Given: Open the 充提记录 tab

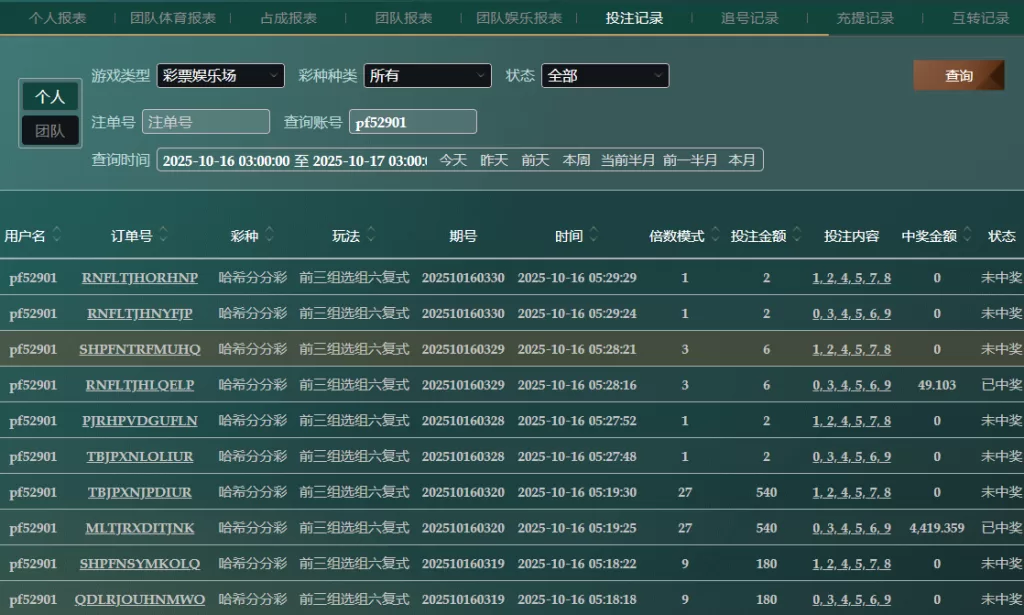Looking at the screenshot, I should pyautogui.click(x=865, y=18).
